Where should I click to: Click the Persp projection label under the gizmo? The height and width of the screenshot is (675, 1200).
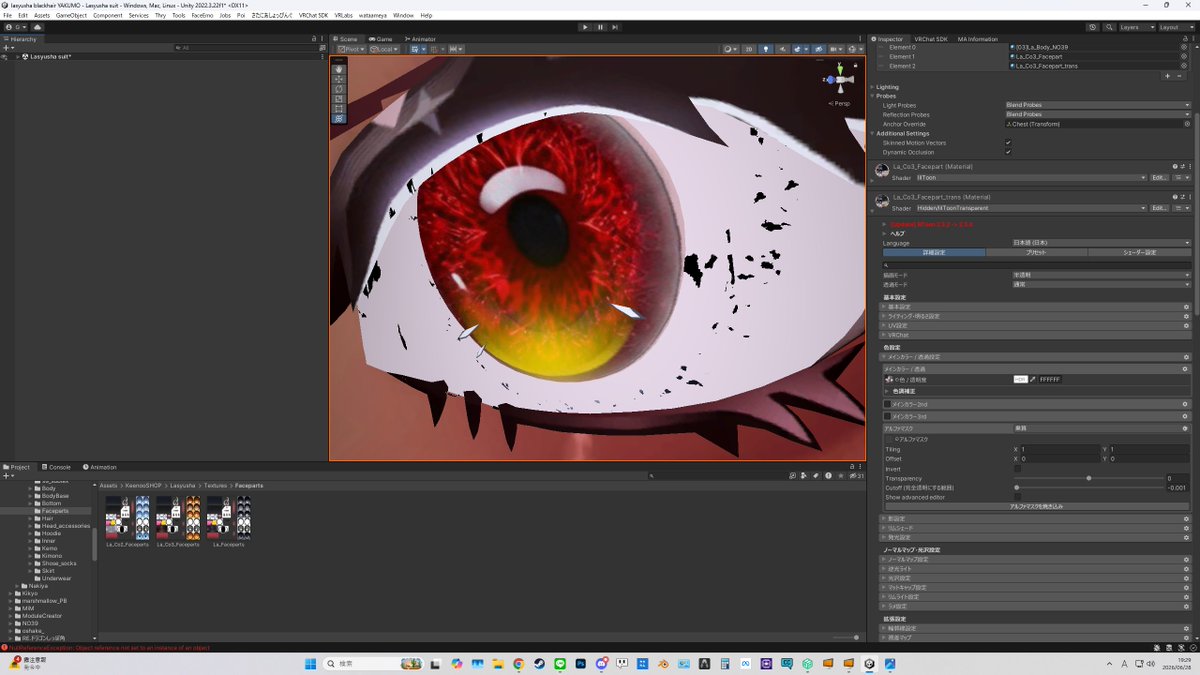(840, 103)
